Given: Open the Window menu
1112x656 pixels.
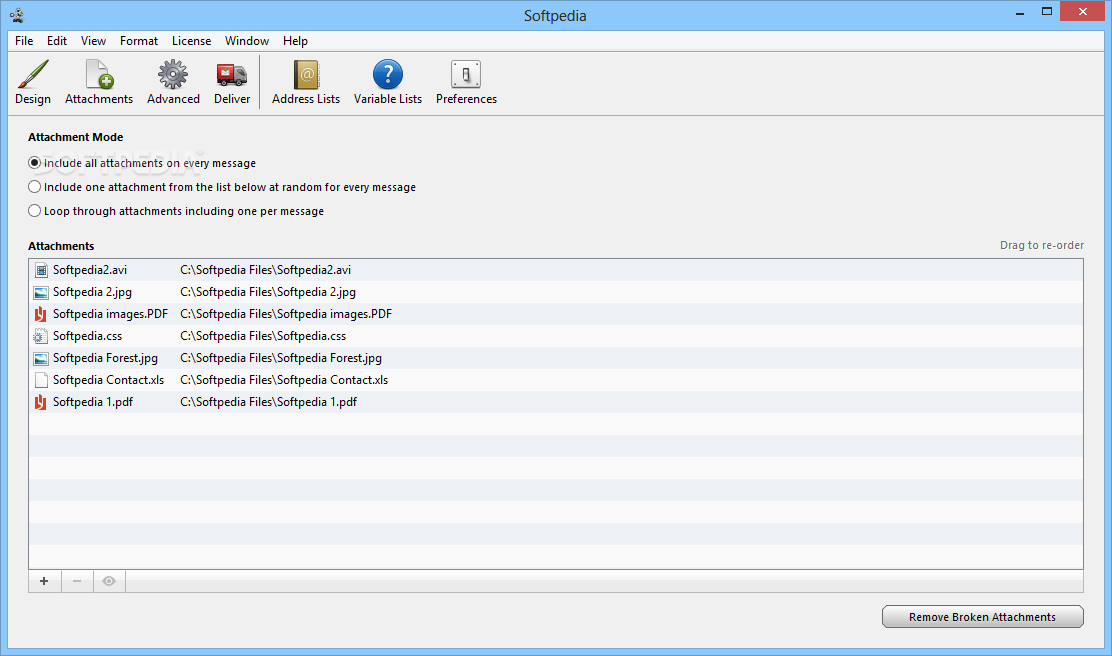Looking at the screenshot, I should pyautogui.click(x=247, y=40).
